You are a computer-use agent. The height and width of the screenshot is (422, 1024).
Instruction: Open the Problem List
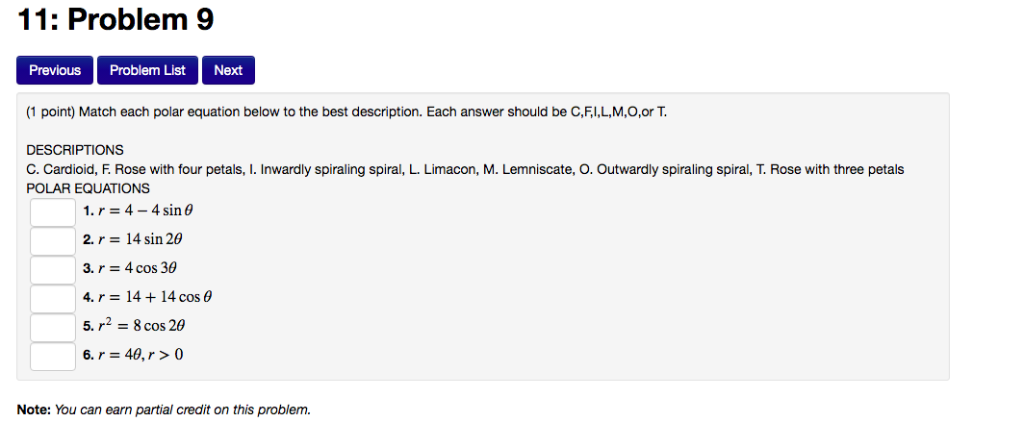[148, 71]
